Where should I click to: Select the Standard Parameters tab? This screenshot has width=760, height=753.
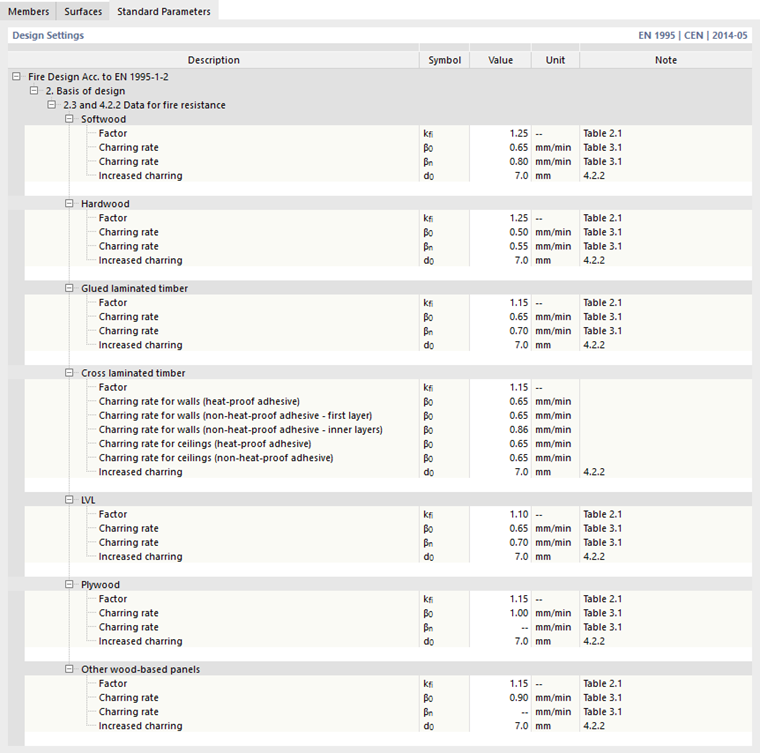164,11
